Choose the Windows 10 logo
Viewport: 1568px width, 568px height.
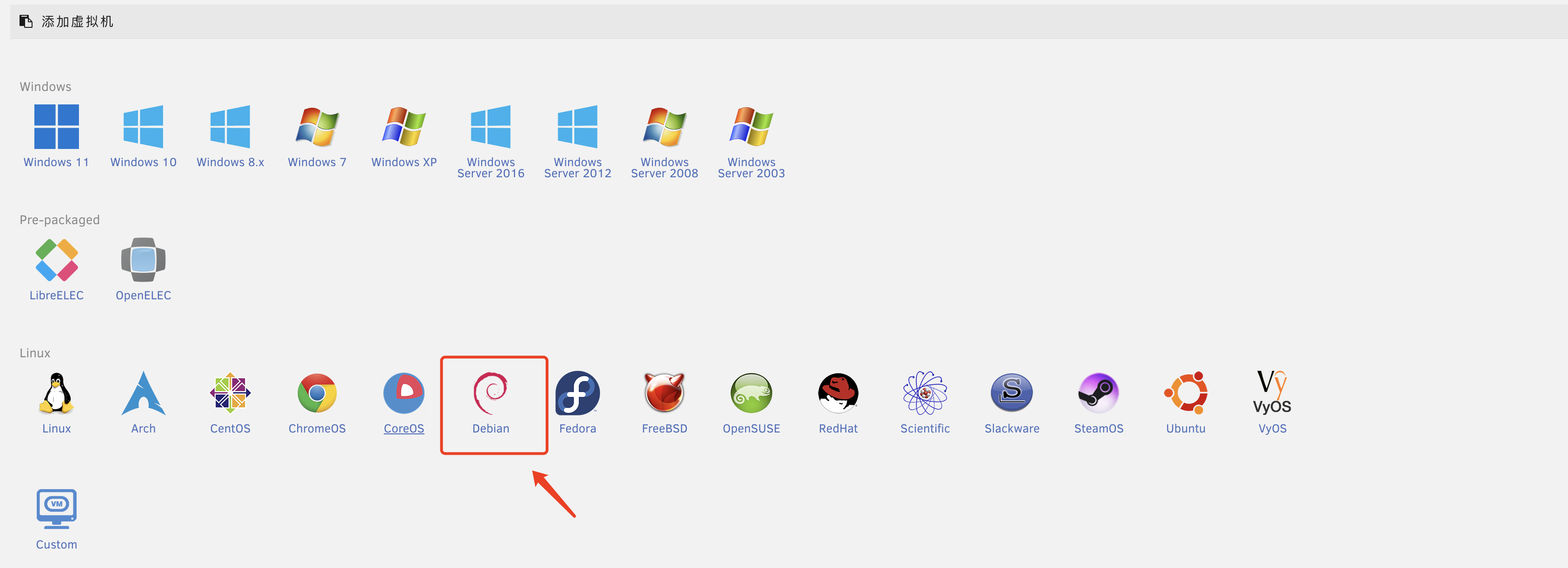143,127
